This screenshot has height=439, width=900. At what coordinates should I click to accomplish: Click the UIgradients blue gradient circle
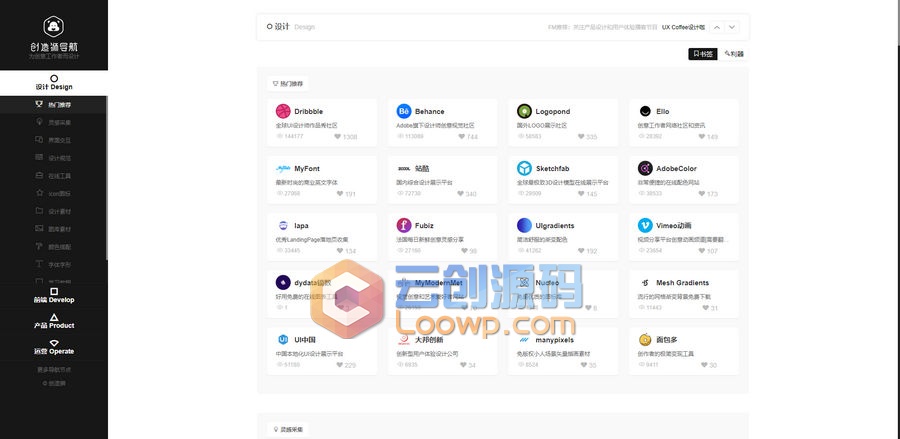click(x=524, y=226)
